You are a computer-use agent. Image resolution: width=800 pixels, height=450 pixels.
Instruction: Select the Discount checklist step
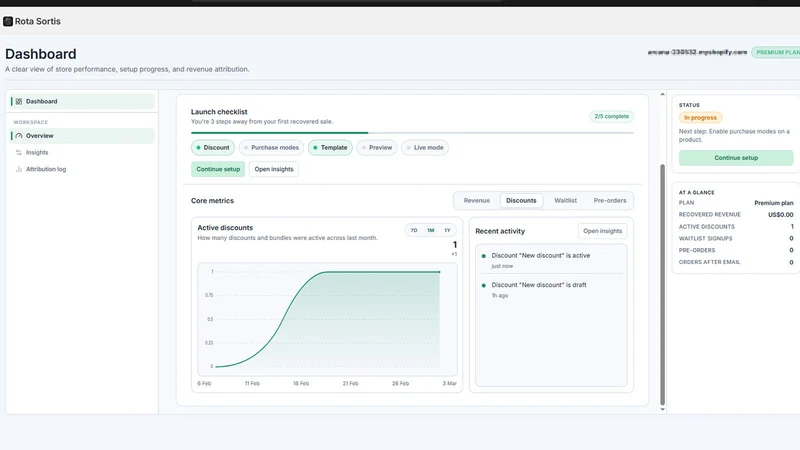[x=213, y=147]
